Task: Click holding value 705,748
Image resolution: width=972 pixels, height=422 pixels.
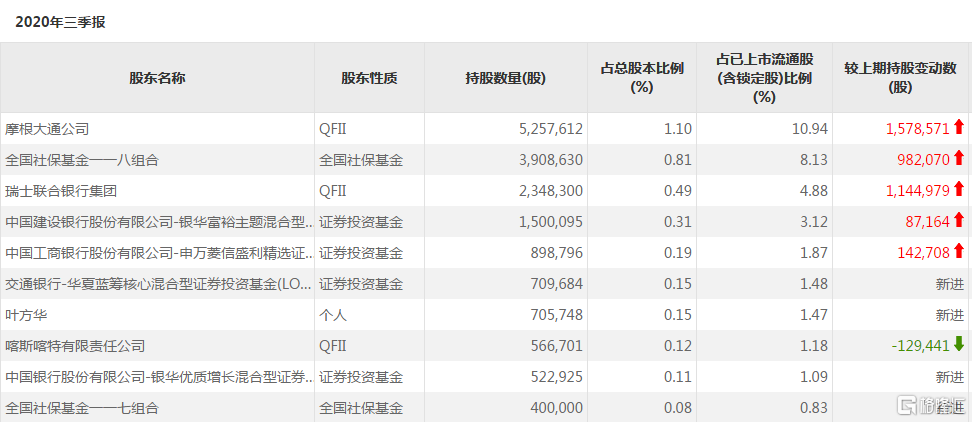Action: coord(557,315)
